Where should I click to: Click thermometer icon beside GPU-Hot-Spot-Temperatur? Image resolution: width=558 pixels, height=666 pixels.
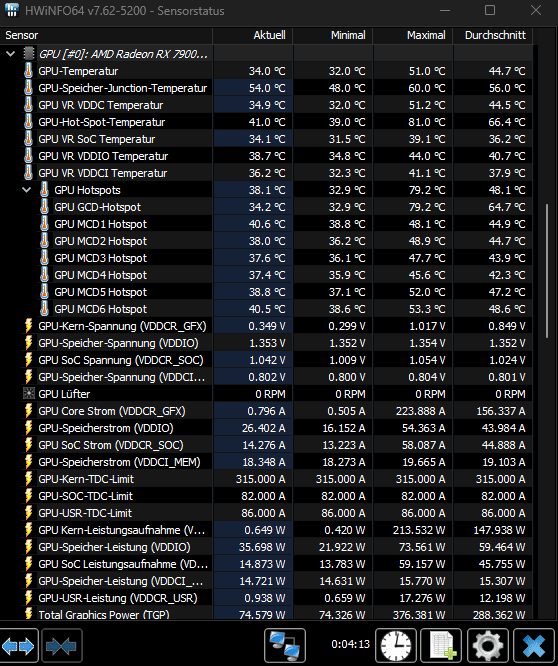click(x=28, y=121)
